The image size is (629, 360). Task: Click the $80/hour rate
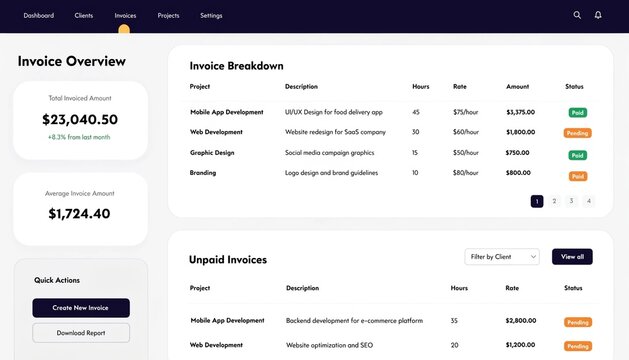[466, 173]
